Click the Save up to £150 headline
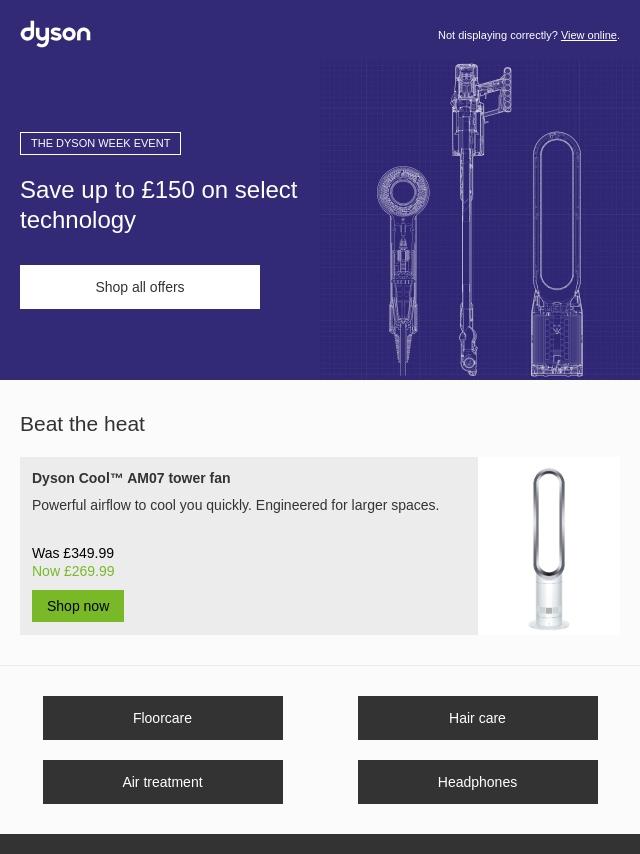Screen dimensions: 640x854 pyautogui.click(x=159, y=205)
